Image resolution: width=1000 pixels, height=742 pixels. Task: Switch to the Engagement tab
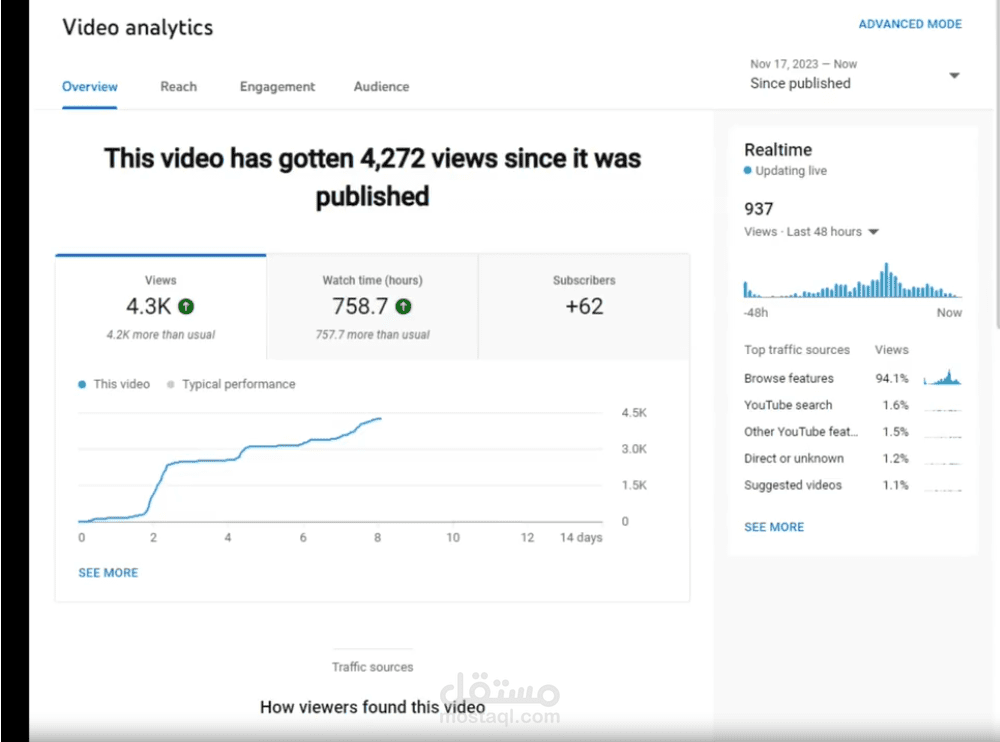277,87
